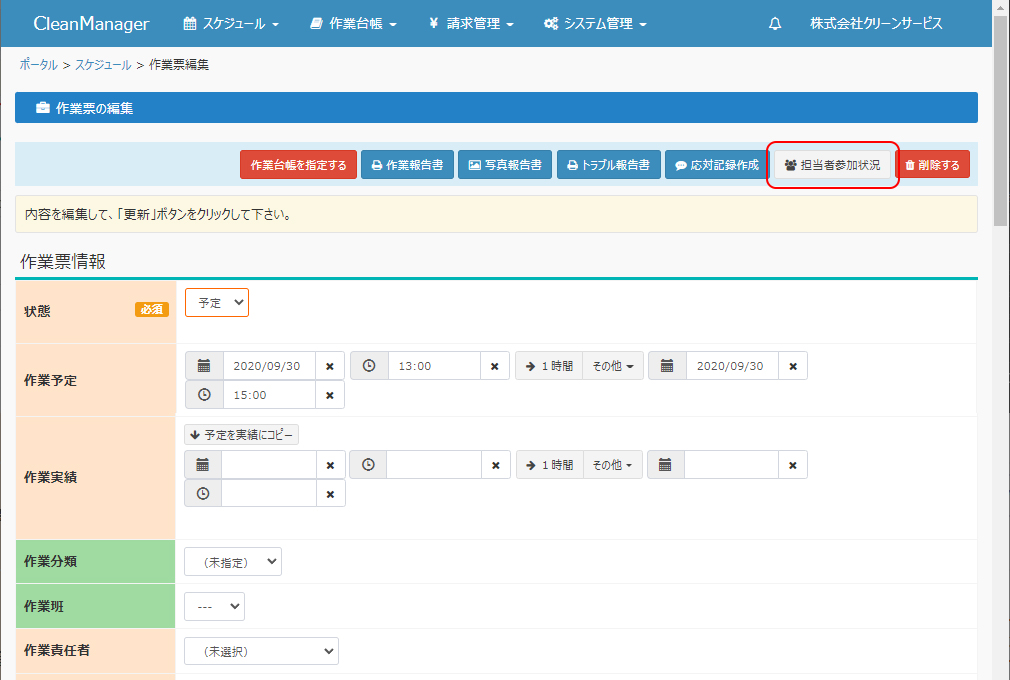Clear the planned end date 2020/09/30
This screenshot has height=680, width=1010.
pos(792,366)
